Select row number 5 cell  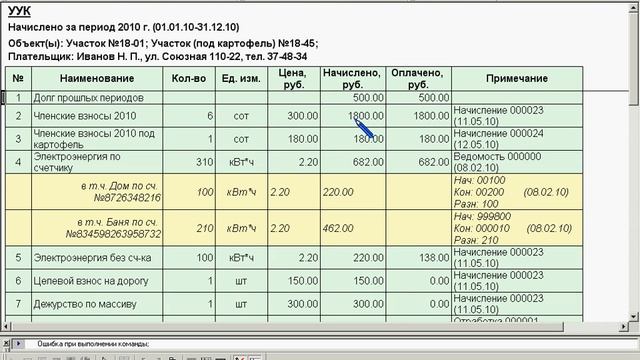click(18, 258)
